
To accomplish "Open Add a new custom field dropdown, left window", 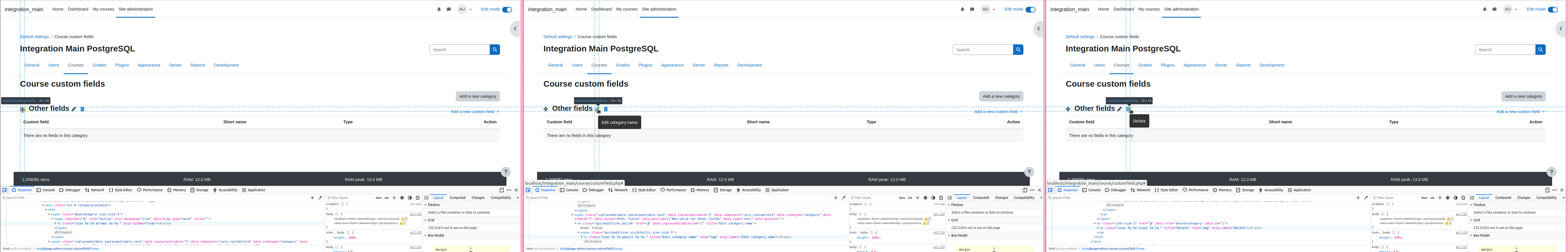I will 475,112.
